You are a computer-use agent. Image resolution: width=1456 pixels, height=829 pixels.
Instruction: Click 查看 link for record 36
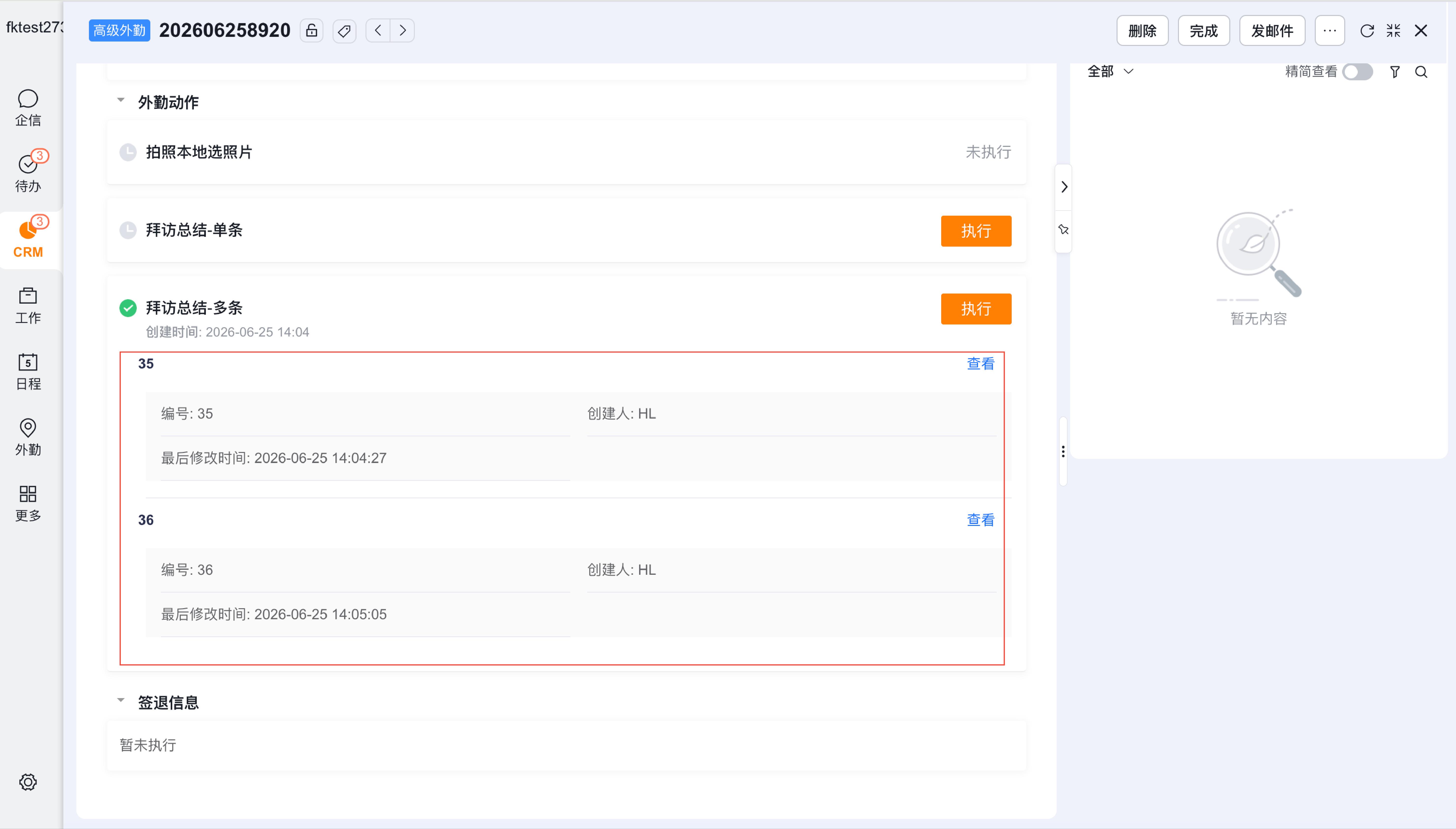tap(980, 520)
